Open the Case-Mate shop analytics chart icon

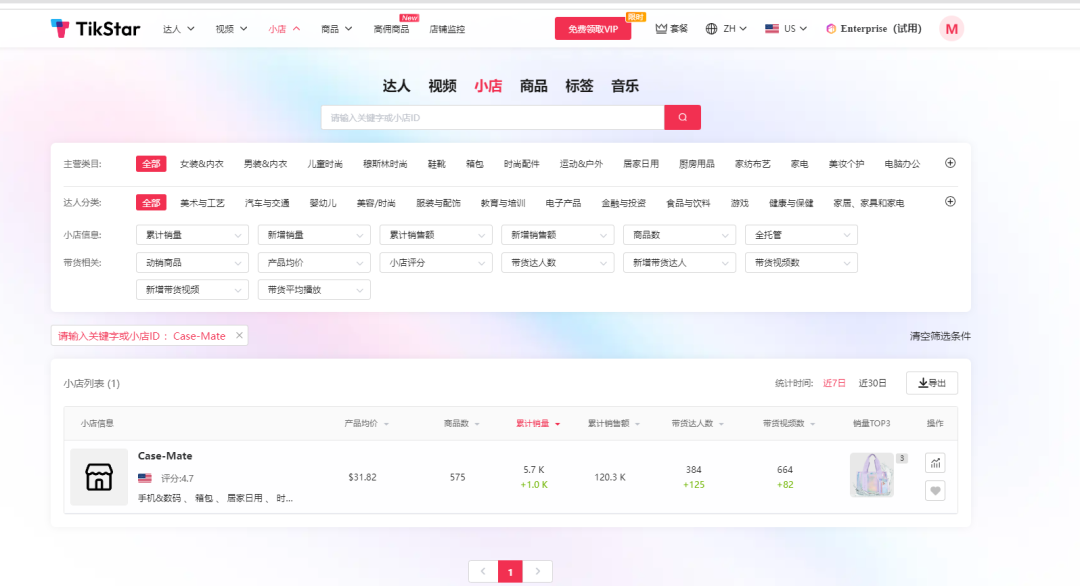point(934,463)
